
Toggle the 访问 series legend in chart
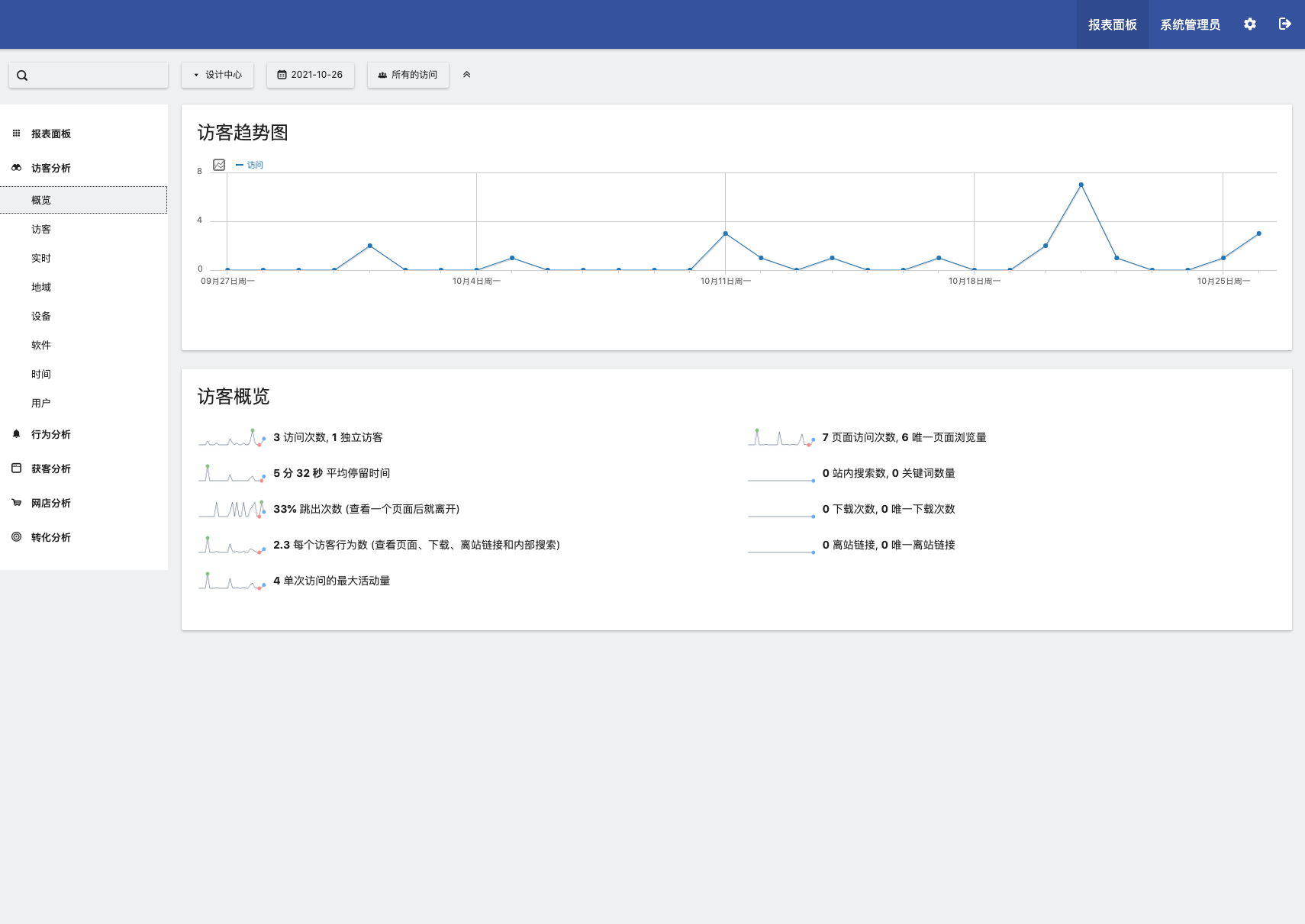tap(250, 165)
